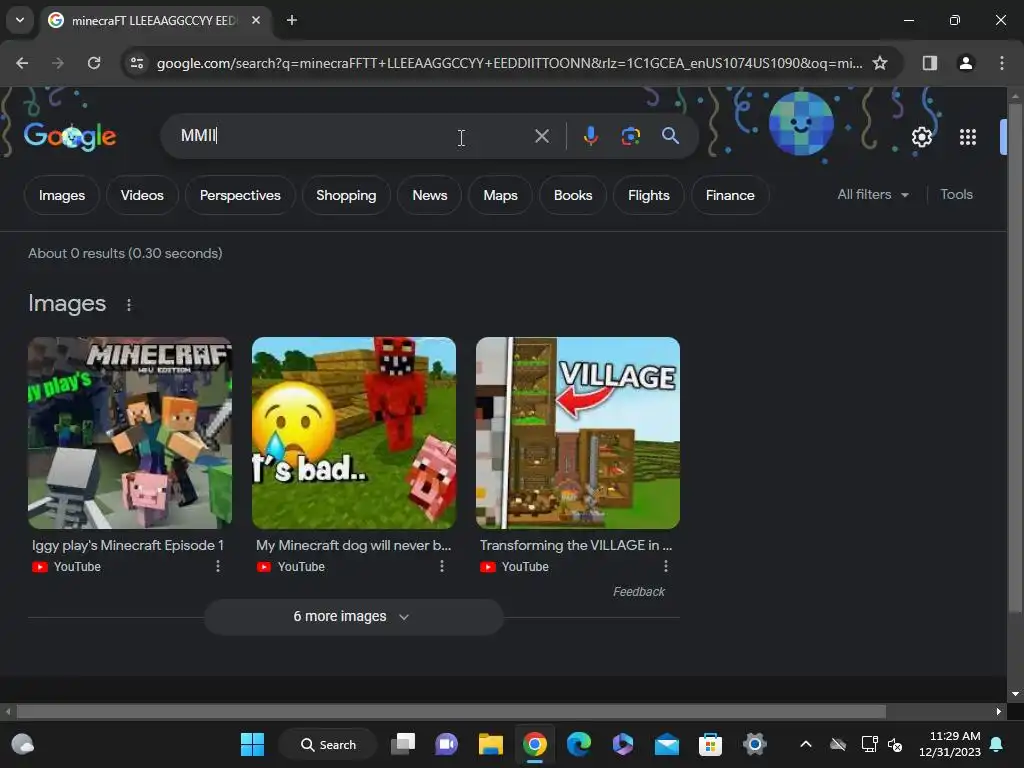Image resolution: width=1024 pixels, height=768 pixels.
Task: Open a new browser tab
Action: pyautogui.click(x=292, y=20)
